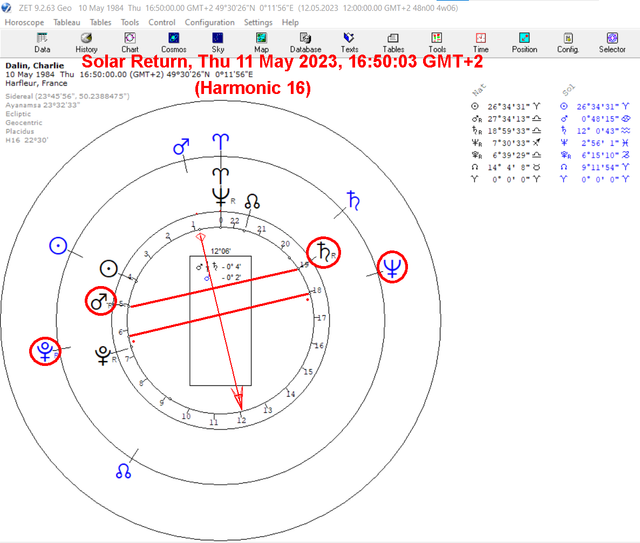
Task: Click the Geocentric label
Action: pyautogui.click(x=24, y=122)
